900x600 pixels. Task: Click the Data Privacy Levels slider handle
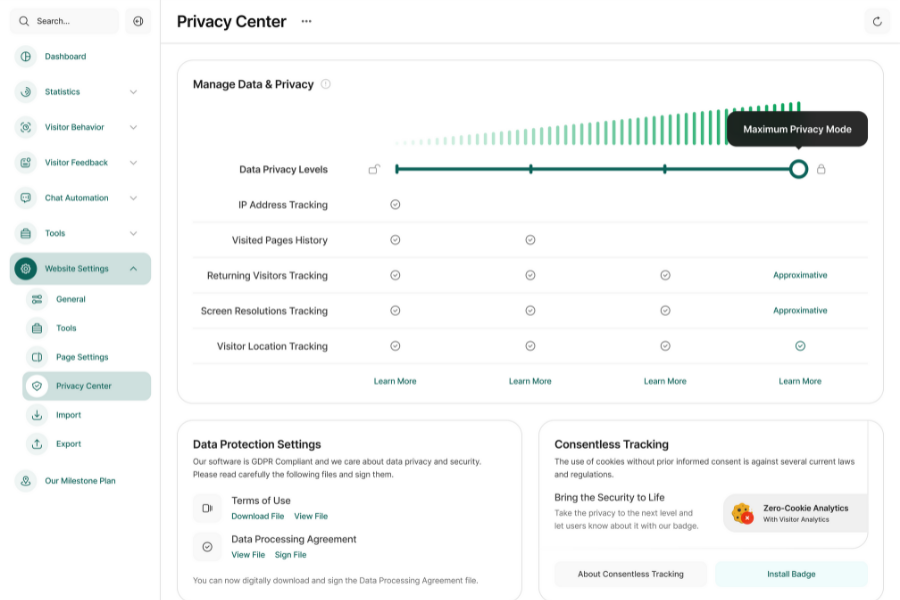pos(798,169)
